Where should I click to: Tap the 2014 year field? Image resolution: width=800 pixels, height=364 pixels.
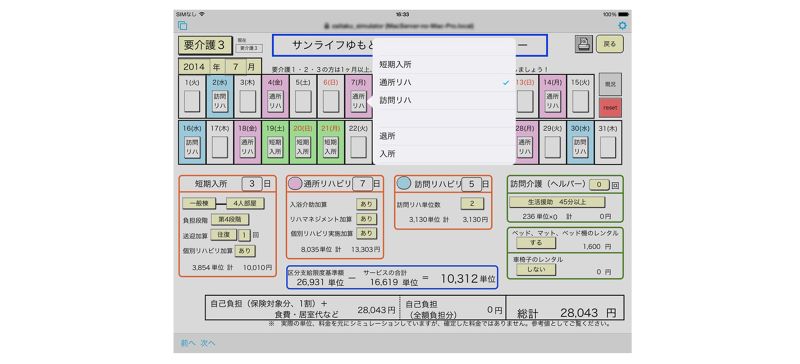pyautogui.click(x=194, y=66)
